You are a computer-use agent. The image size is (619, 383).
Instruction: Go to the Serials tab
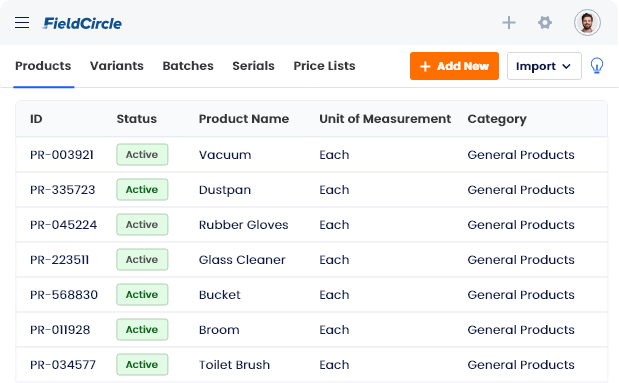253,66
